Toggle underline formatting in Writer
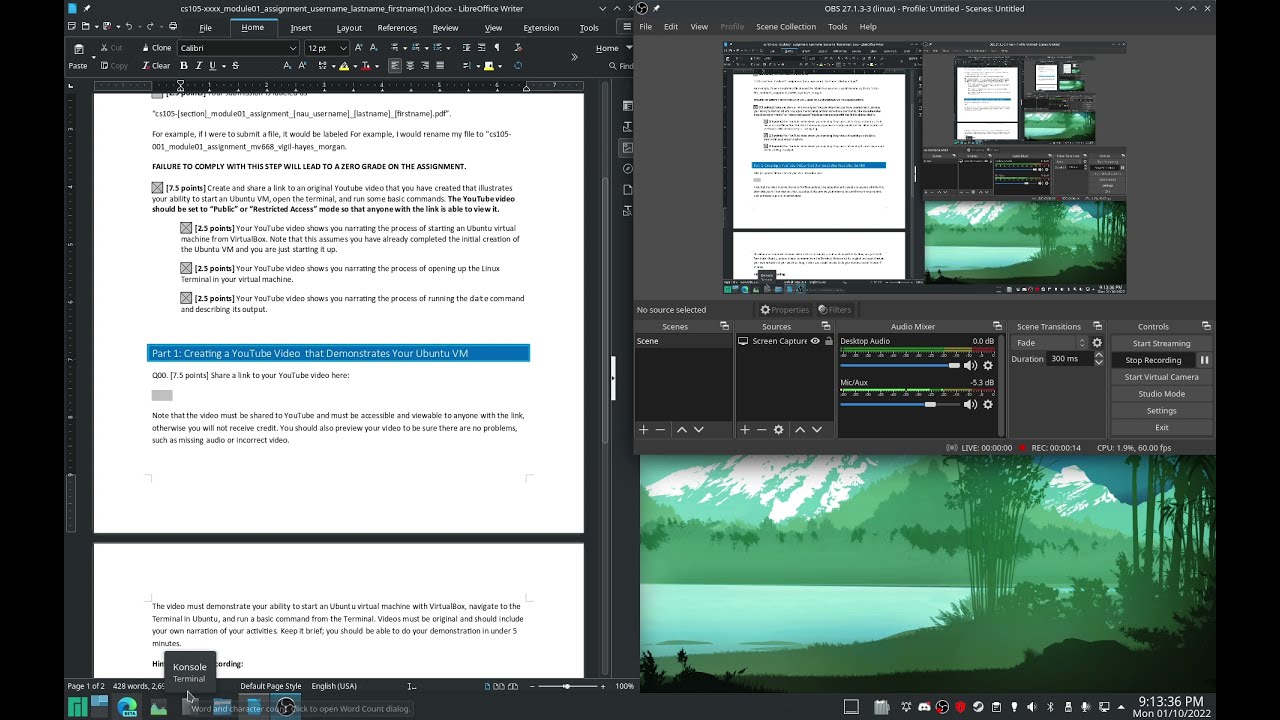Screen dimensions: 1280x720 [x=212, y=66]
